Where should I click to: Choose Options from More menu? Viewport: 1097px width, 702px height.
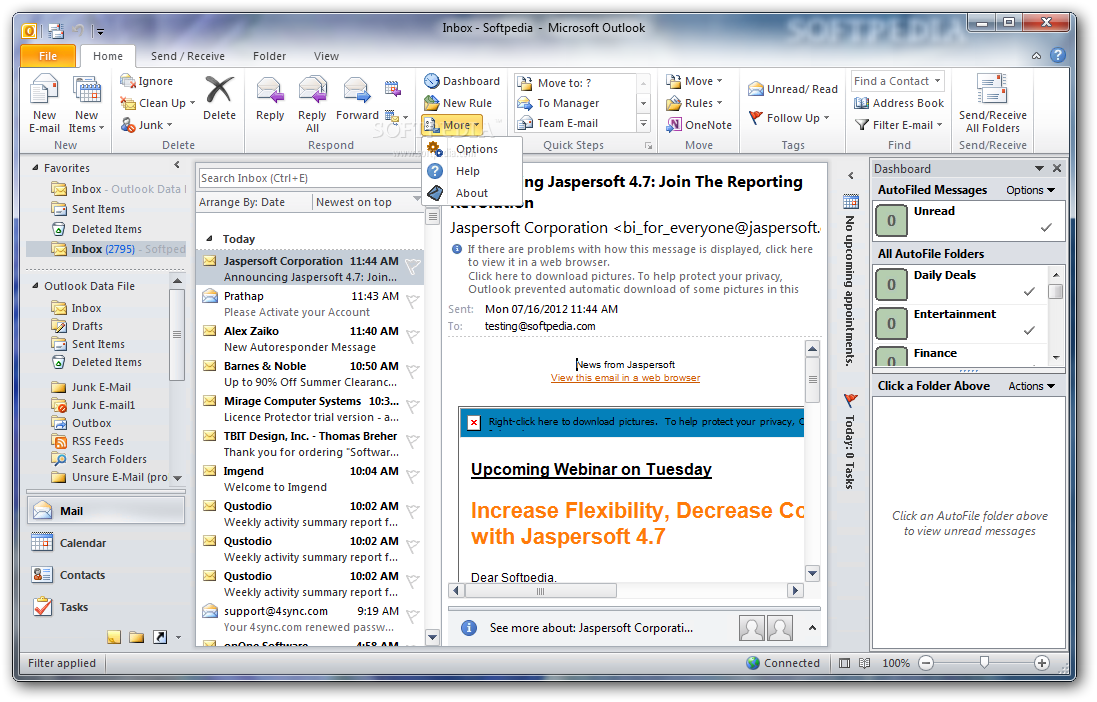[x=473, y=149]
